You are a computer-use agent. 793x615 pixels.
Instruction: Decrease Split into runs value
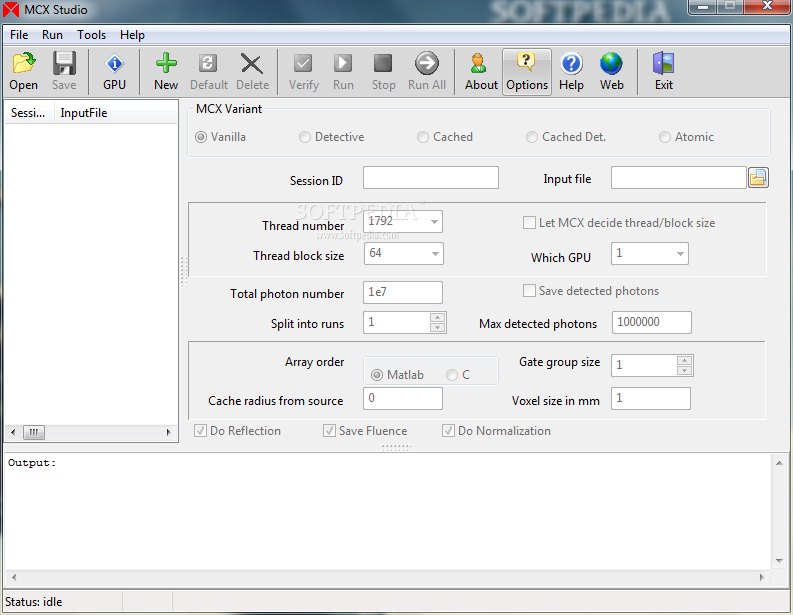[437, 327]
